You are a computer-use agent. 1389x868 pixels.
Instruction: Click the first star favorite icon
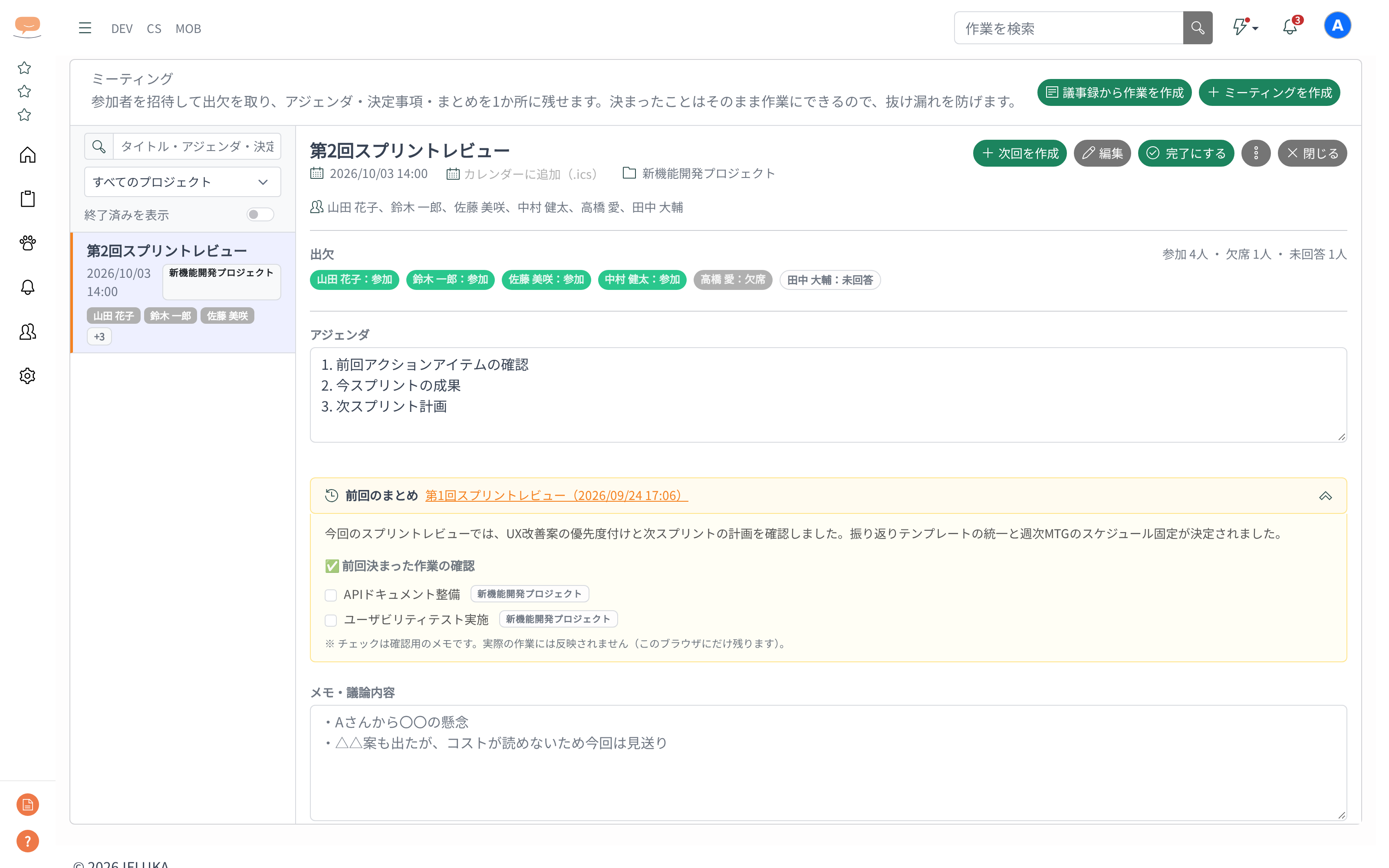point(24,68)
